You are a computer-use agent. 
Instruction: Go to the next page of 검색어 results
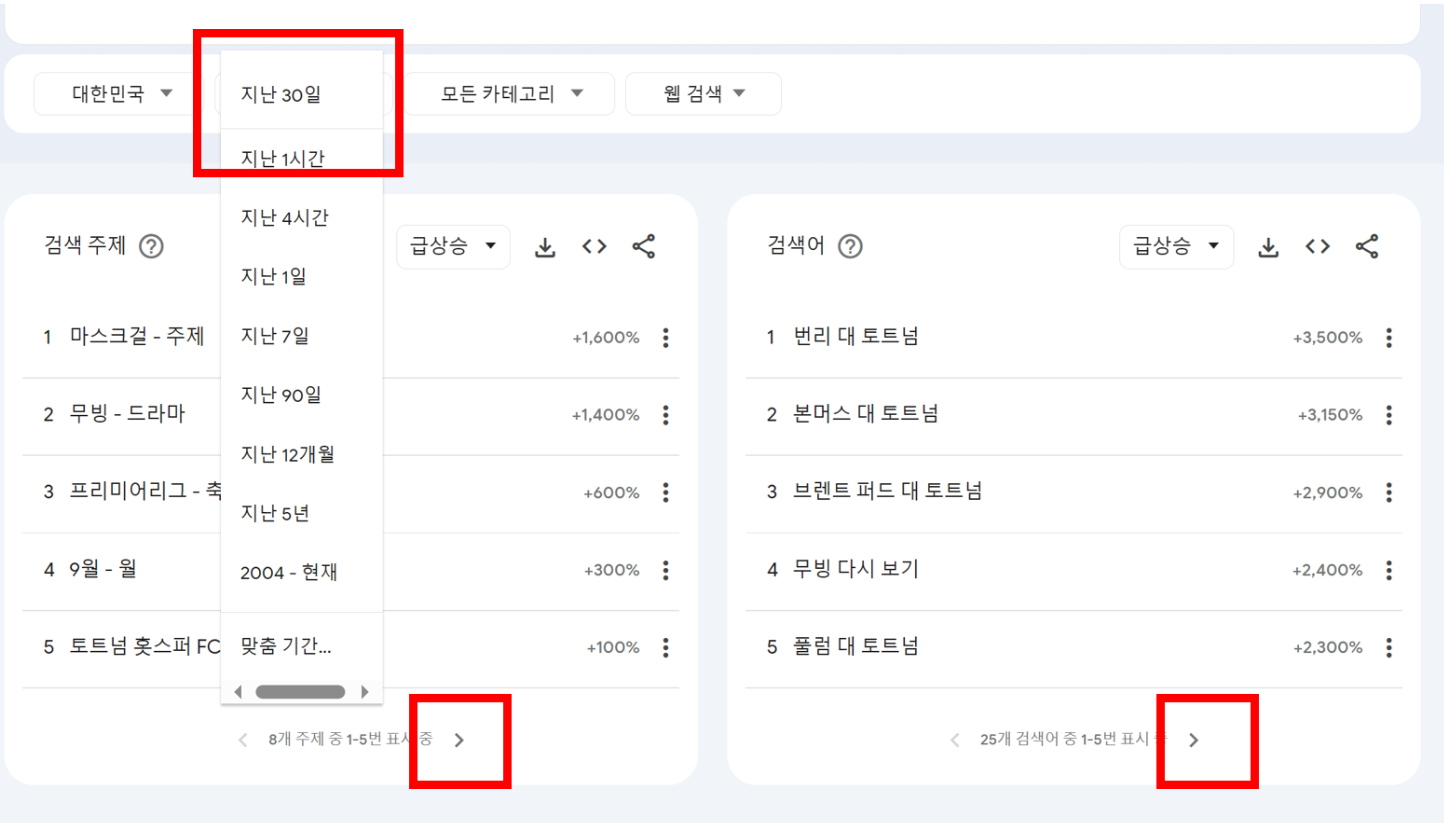1192,739
